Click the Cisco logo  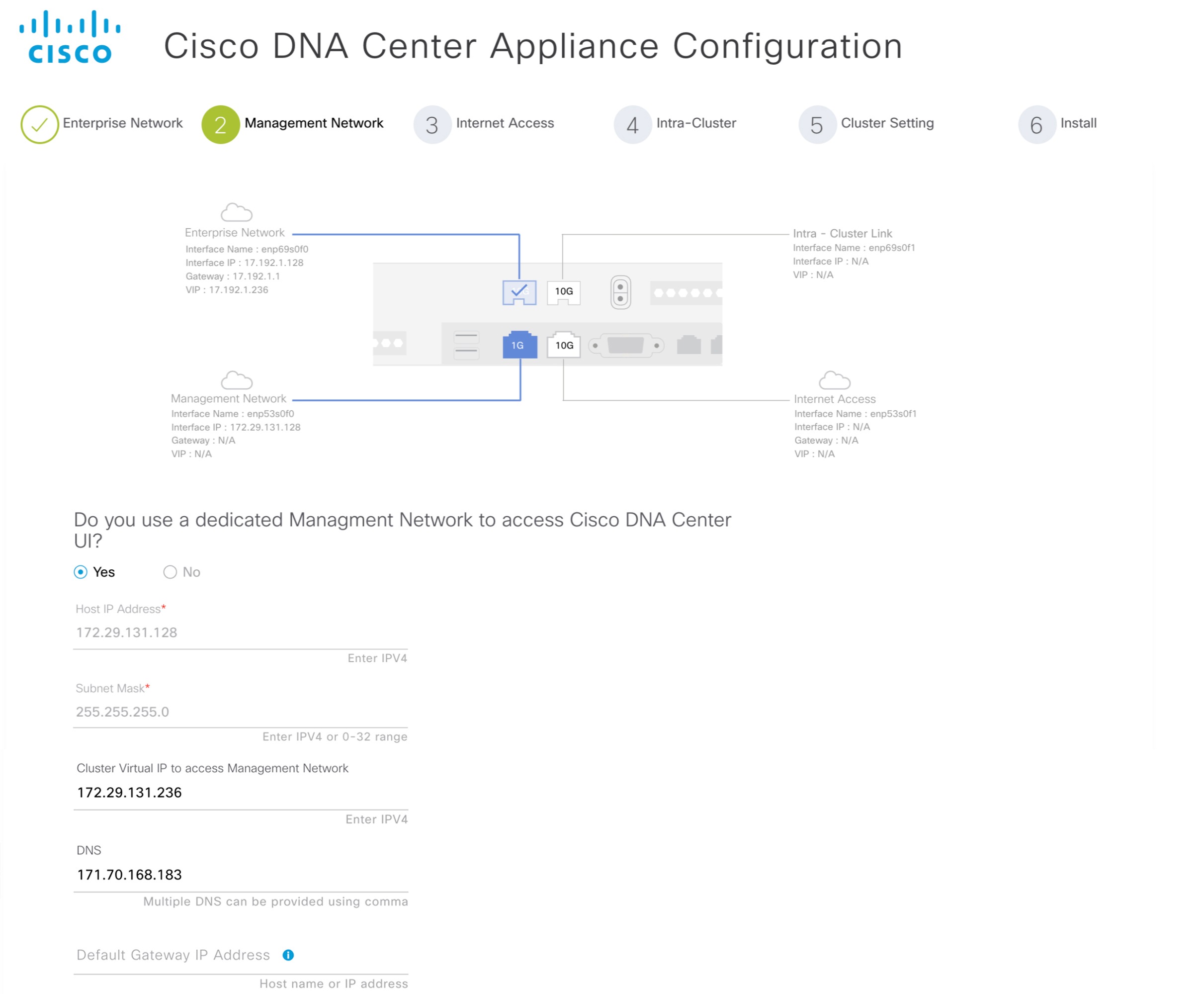[x=69, y=37]
